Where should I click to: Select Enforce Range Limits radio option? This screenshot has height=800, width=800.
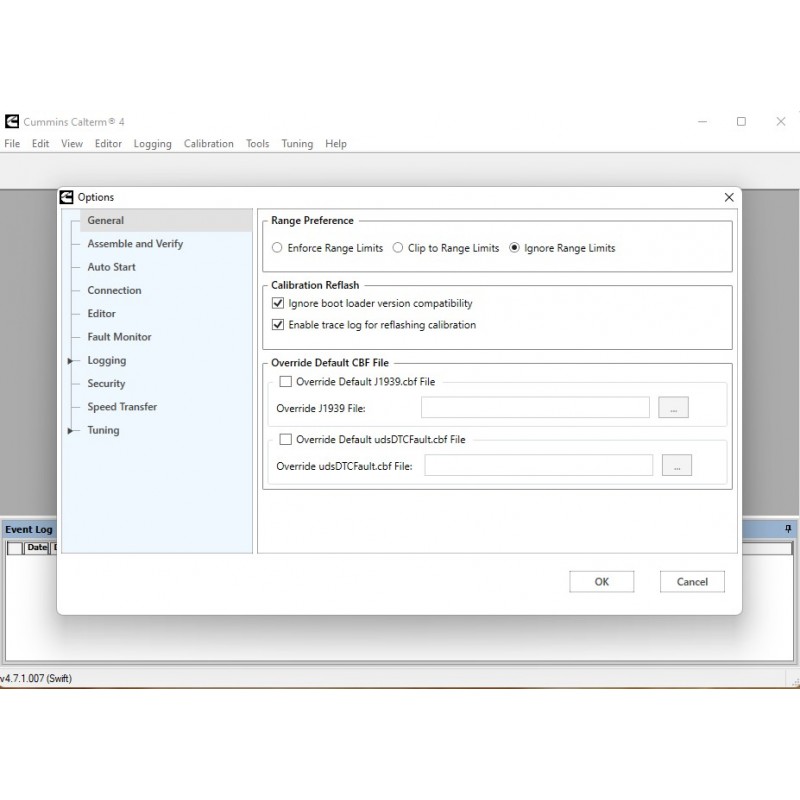click(278, 248)
